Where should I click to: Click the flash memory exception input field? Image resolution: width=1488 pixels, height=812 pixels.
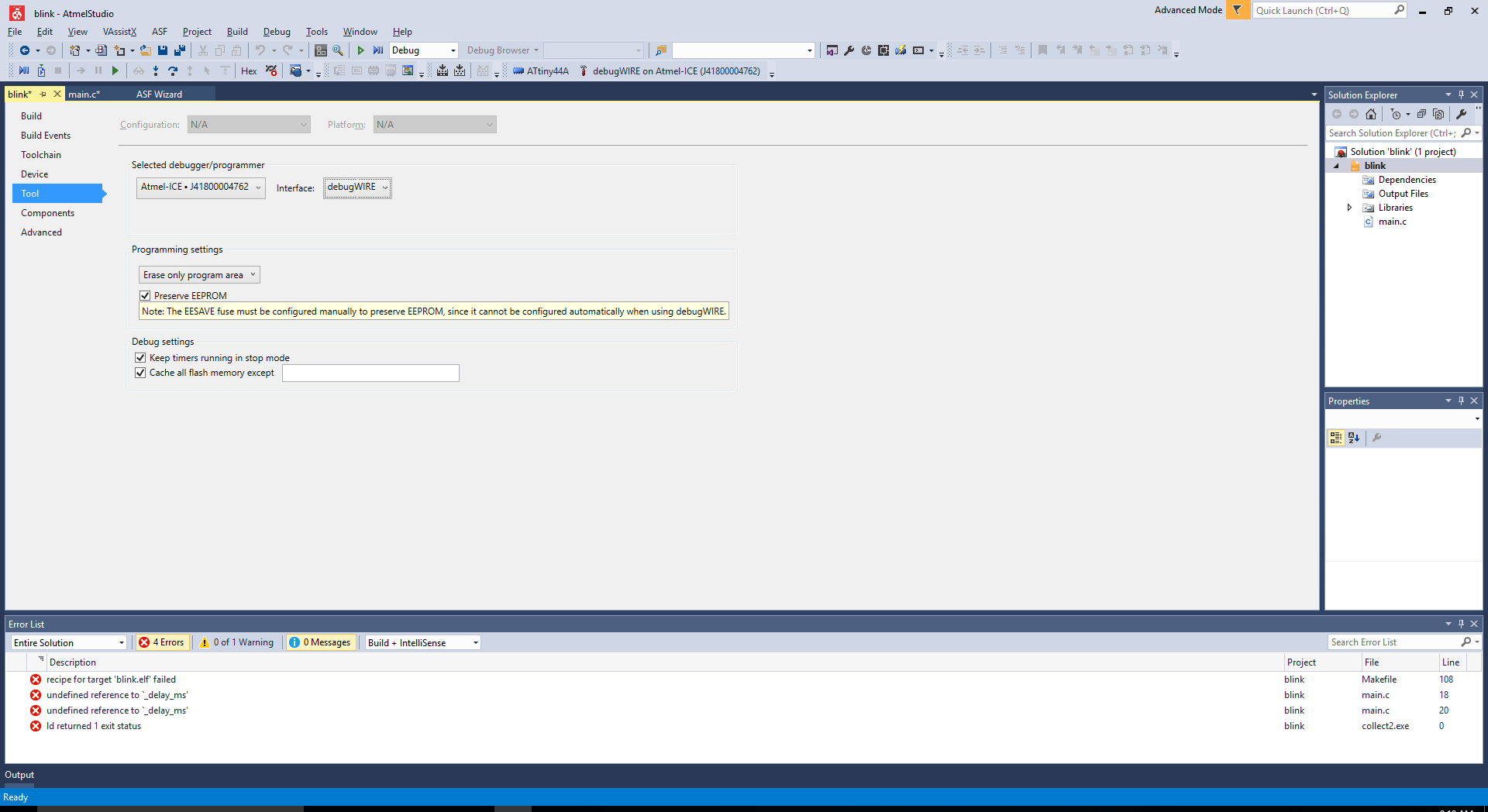tap(370, 373)
